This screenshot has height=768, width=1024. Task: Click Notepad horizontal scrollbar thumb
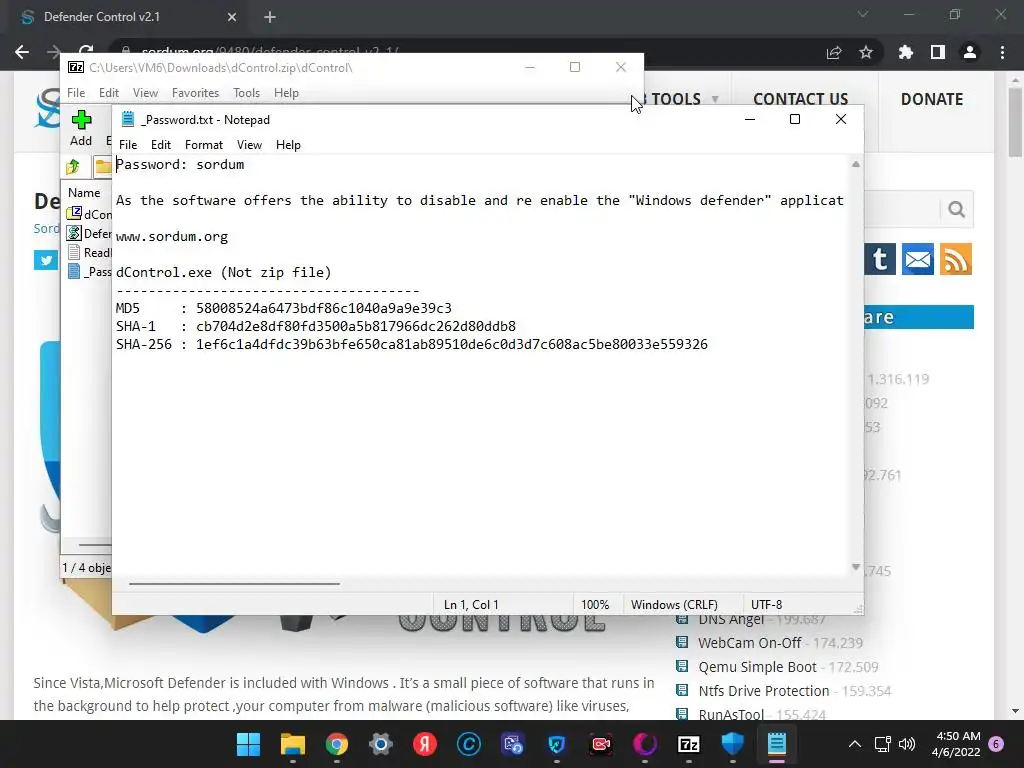234,584
